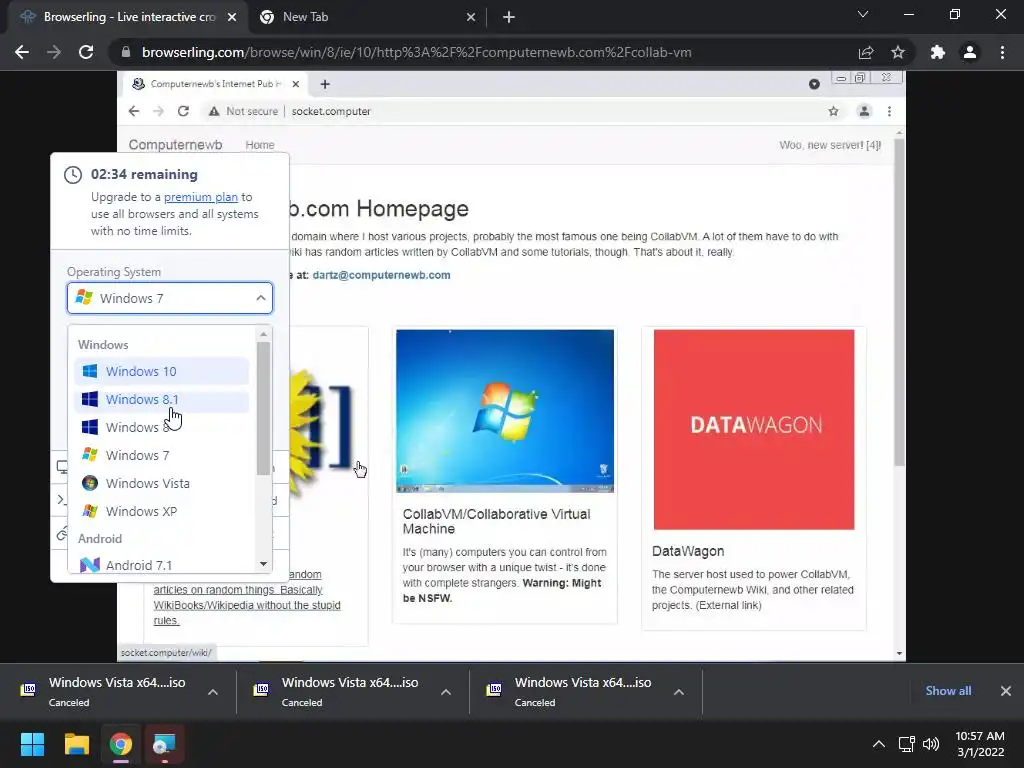
Task: Reload the inner socket.computer page
Action: tap(184, 111)
